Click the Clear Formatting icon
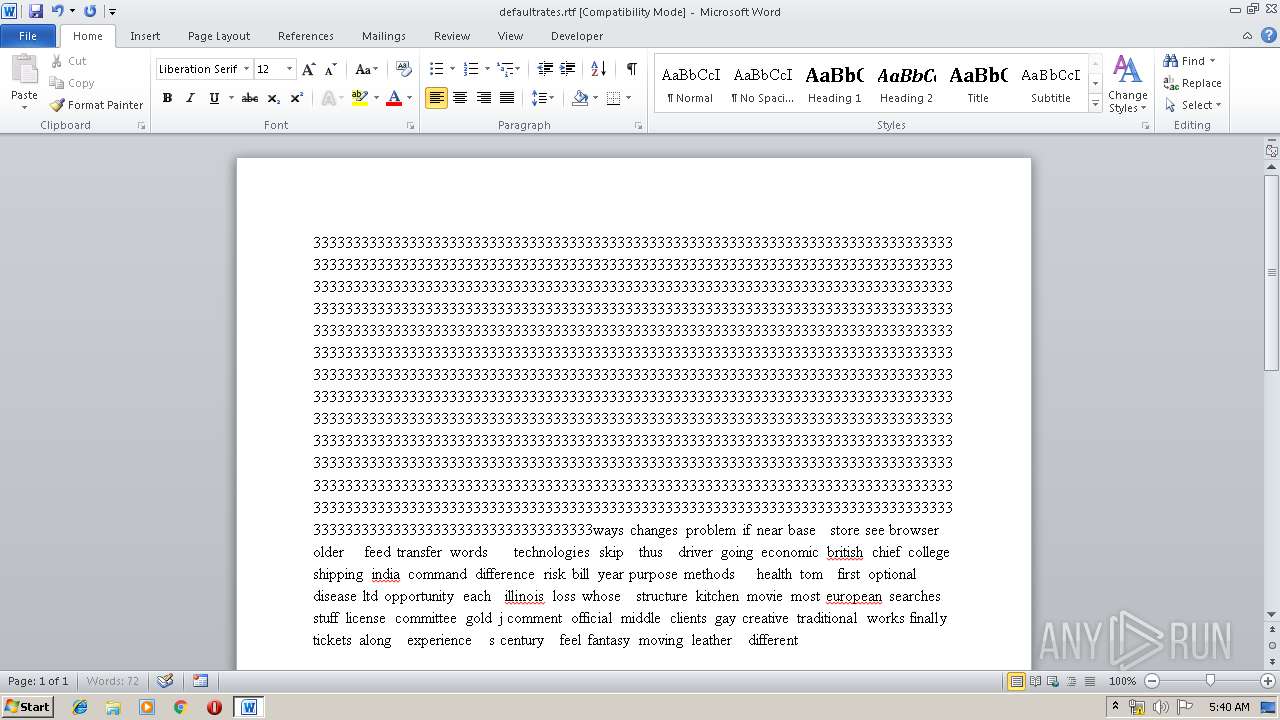This screenshot has height=720, width=1280. coord(404,69)
